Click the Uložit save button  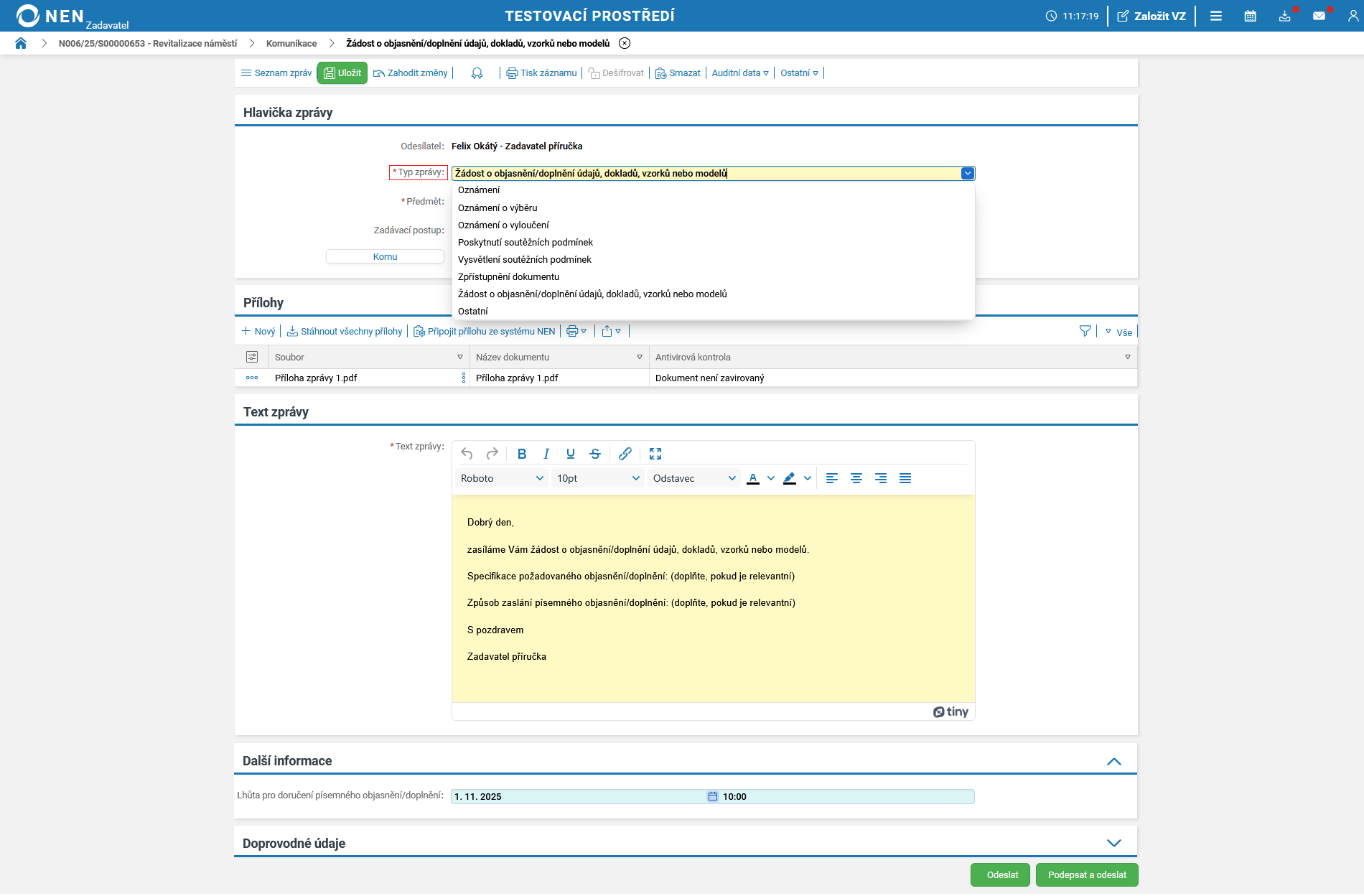coord(342,73)
